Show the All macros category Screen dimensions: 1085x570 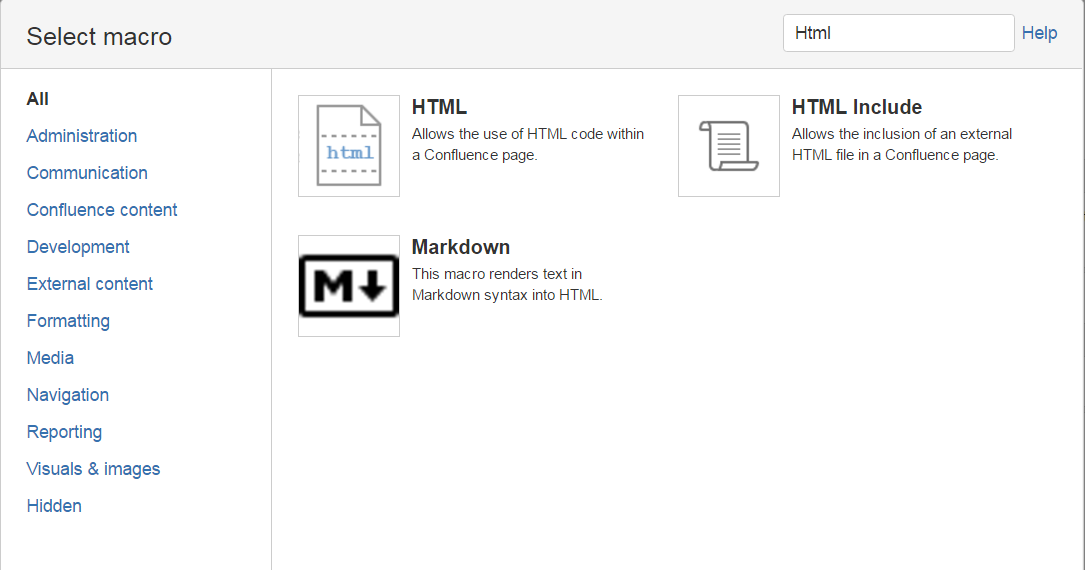pos(37,99)
